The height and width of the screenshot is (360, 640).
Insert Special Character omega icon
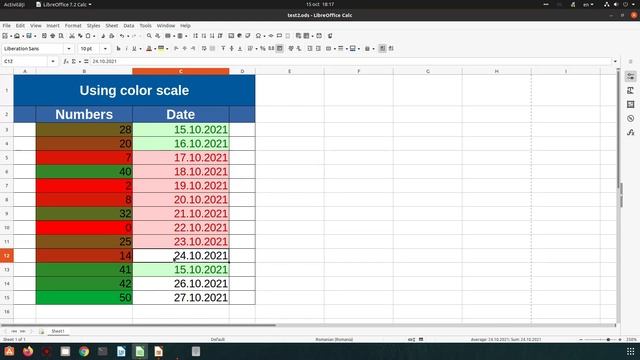click(258, 36)
